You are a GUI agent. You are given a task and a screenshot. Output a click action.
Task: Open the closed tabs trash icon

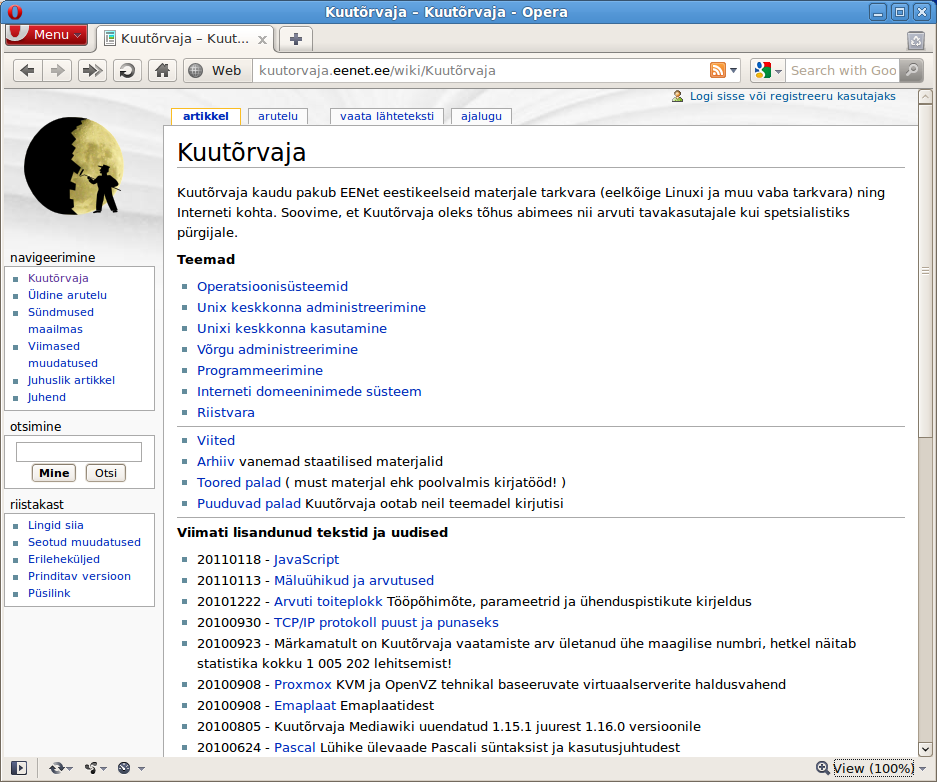click(915, 40)
